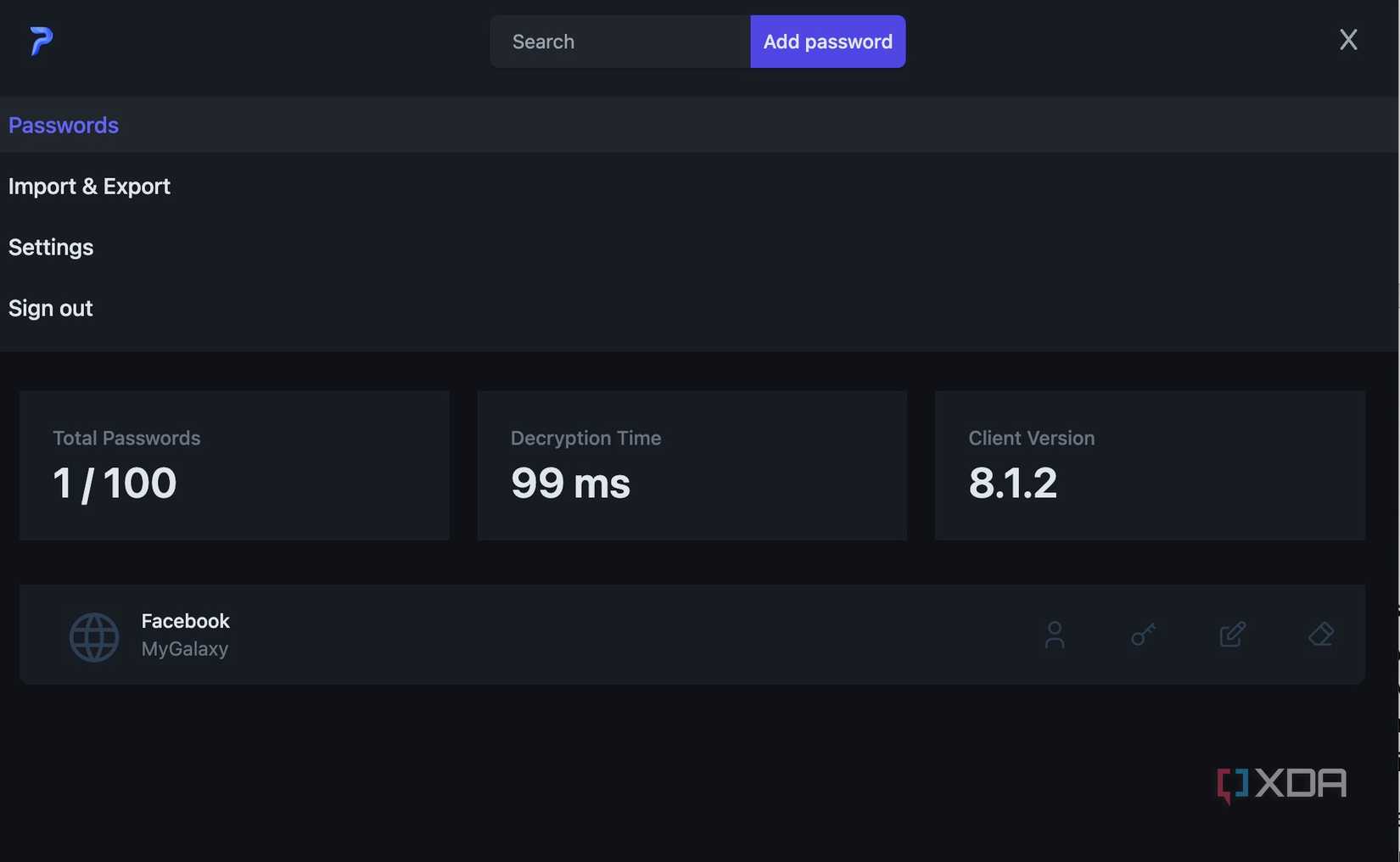
Task: Edit the Facebook entry with the pencil icon
Action: coord(1233,635)
